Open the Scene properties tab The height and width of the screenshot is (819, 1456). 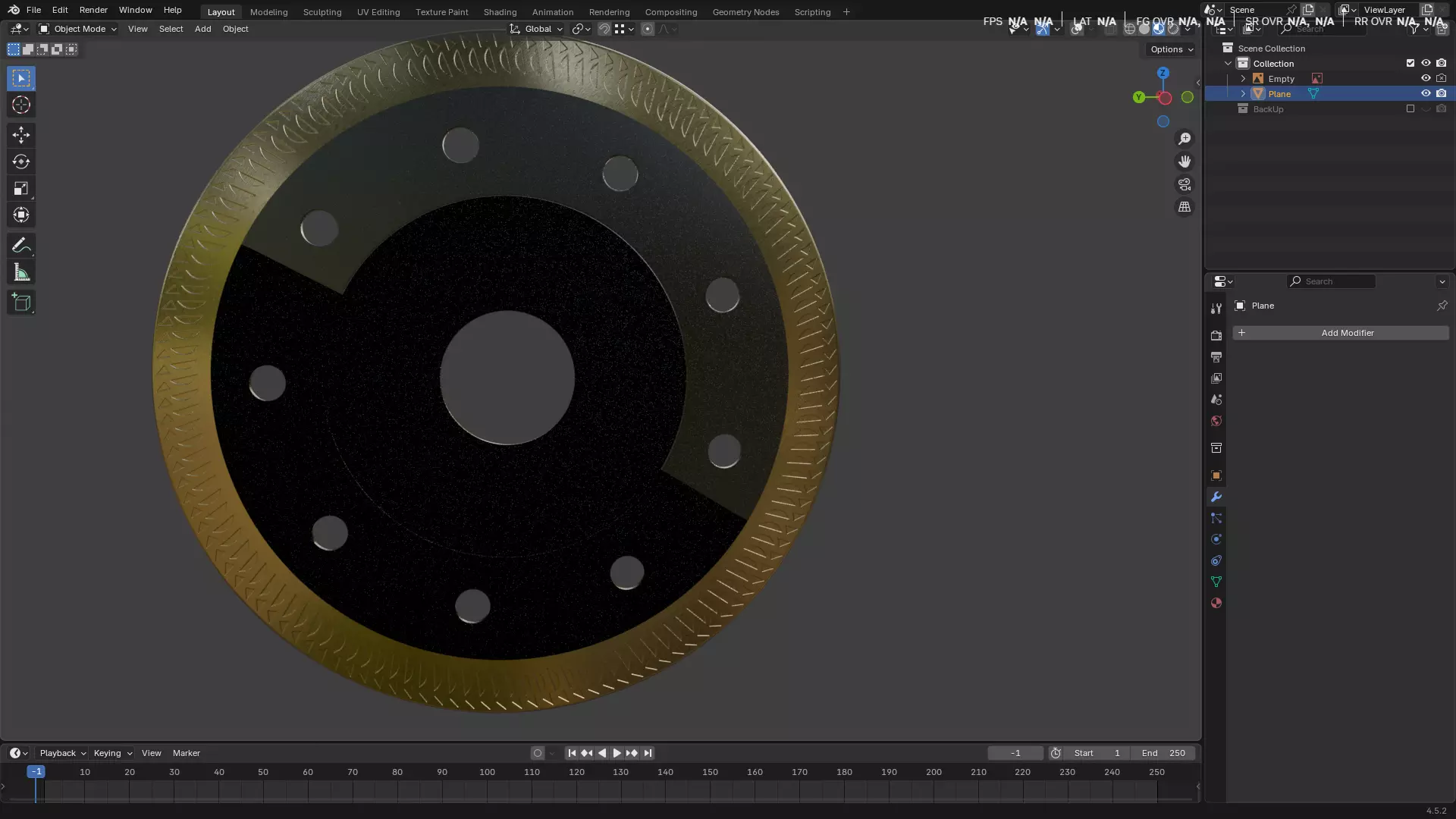[1216, 399]
